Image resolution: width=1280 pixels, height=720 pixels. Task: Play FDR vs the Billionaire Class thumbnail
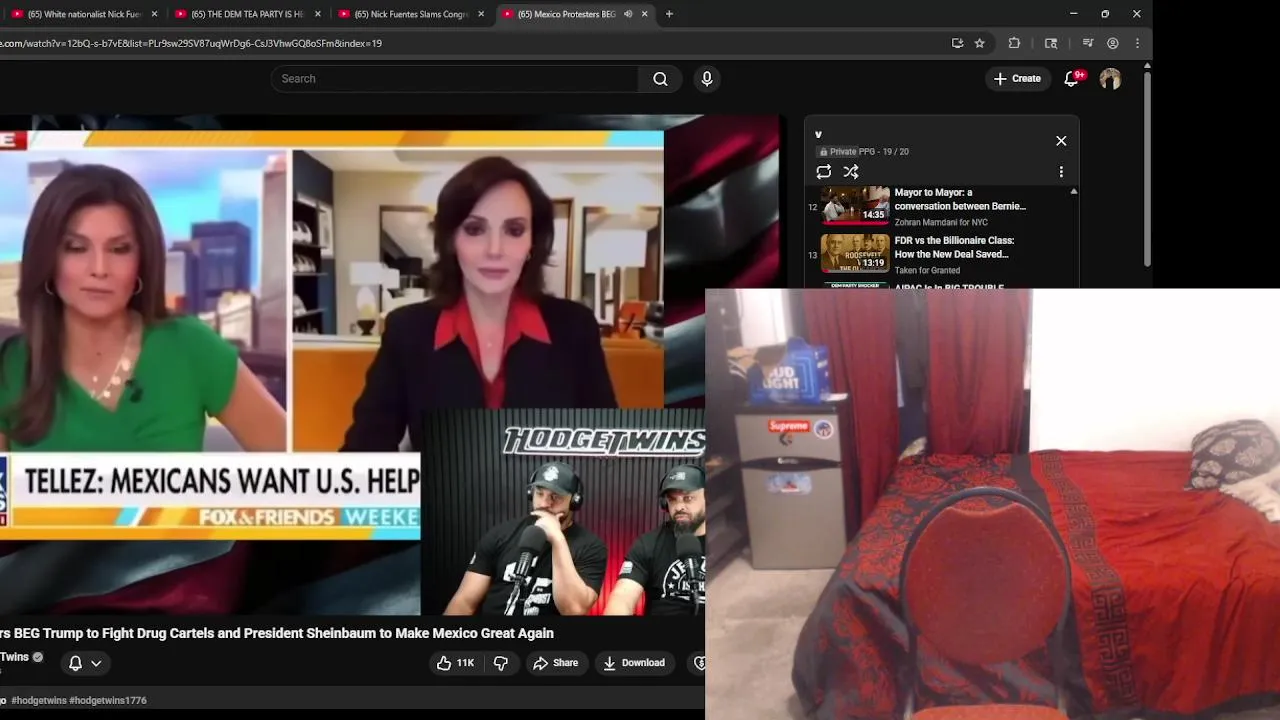point(855,253)
